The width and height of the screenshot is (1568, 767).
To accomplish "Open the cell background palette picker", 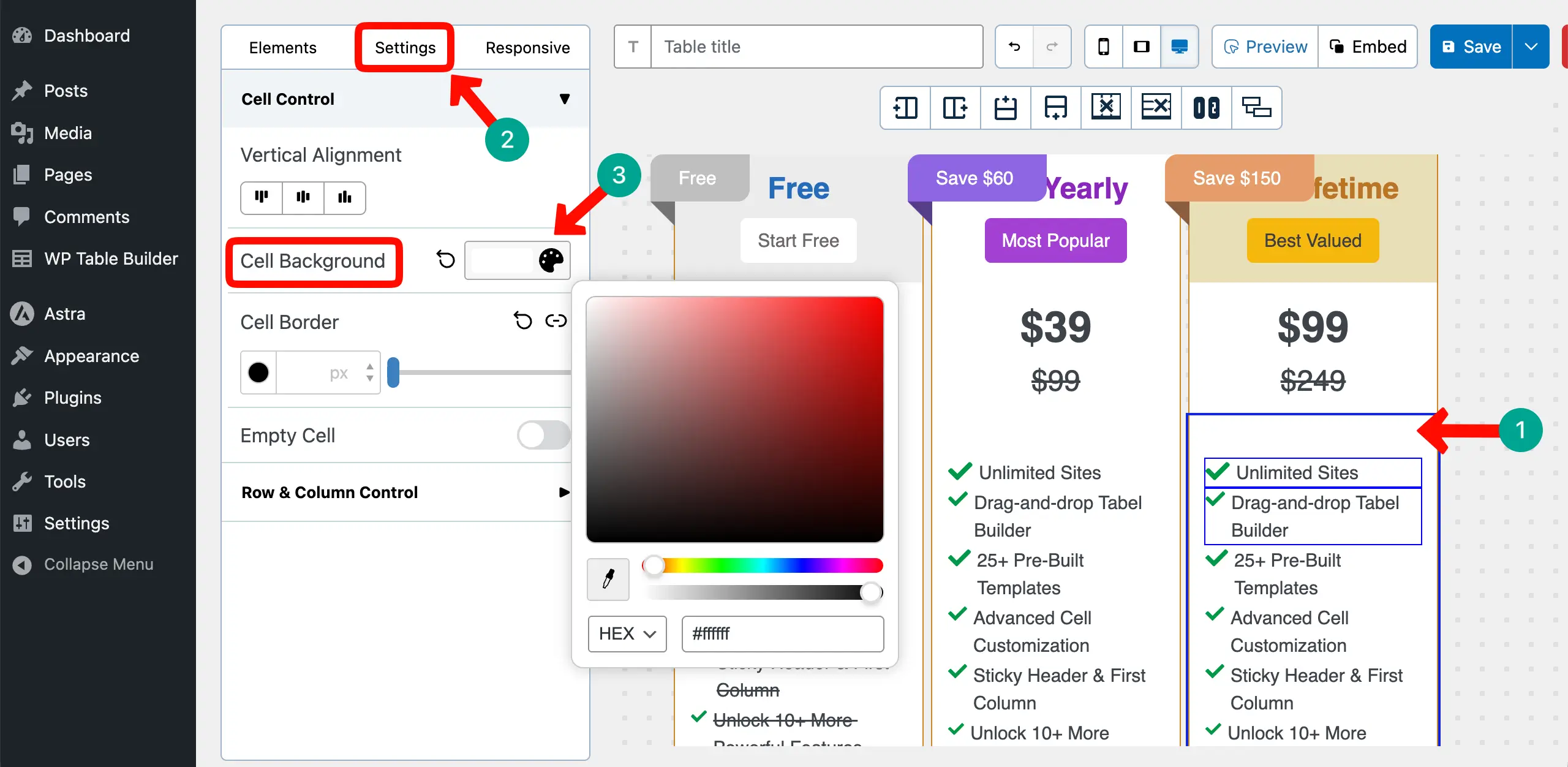I will tap(551, 260).
